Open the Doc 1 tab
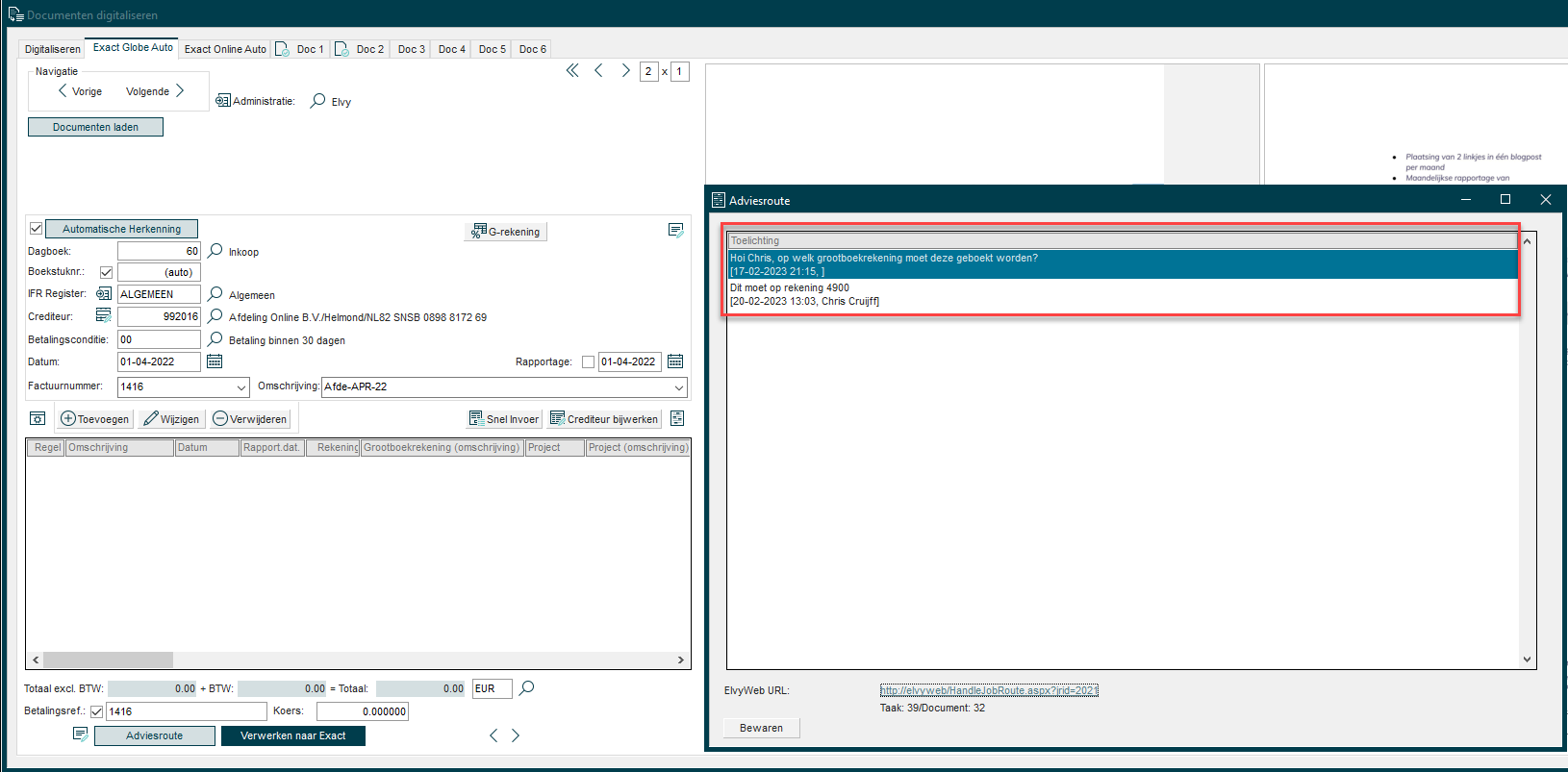Screen dimensions: 1568x772 (301, 49)
